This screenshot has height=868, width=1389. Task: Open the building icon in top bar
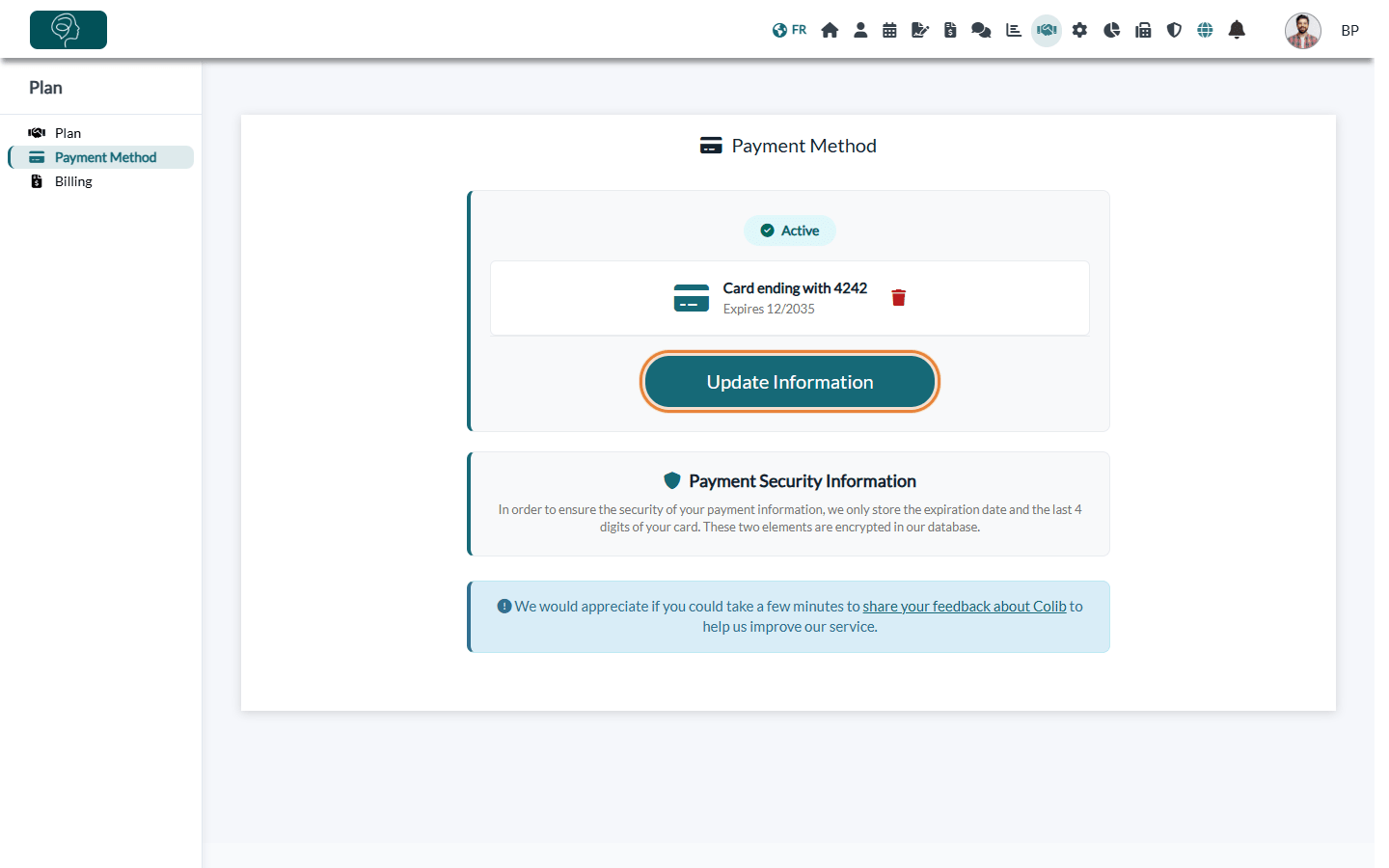[1143, 30]
